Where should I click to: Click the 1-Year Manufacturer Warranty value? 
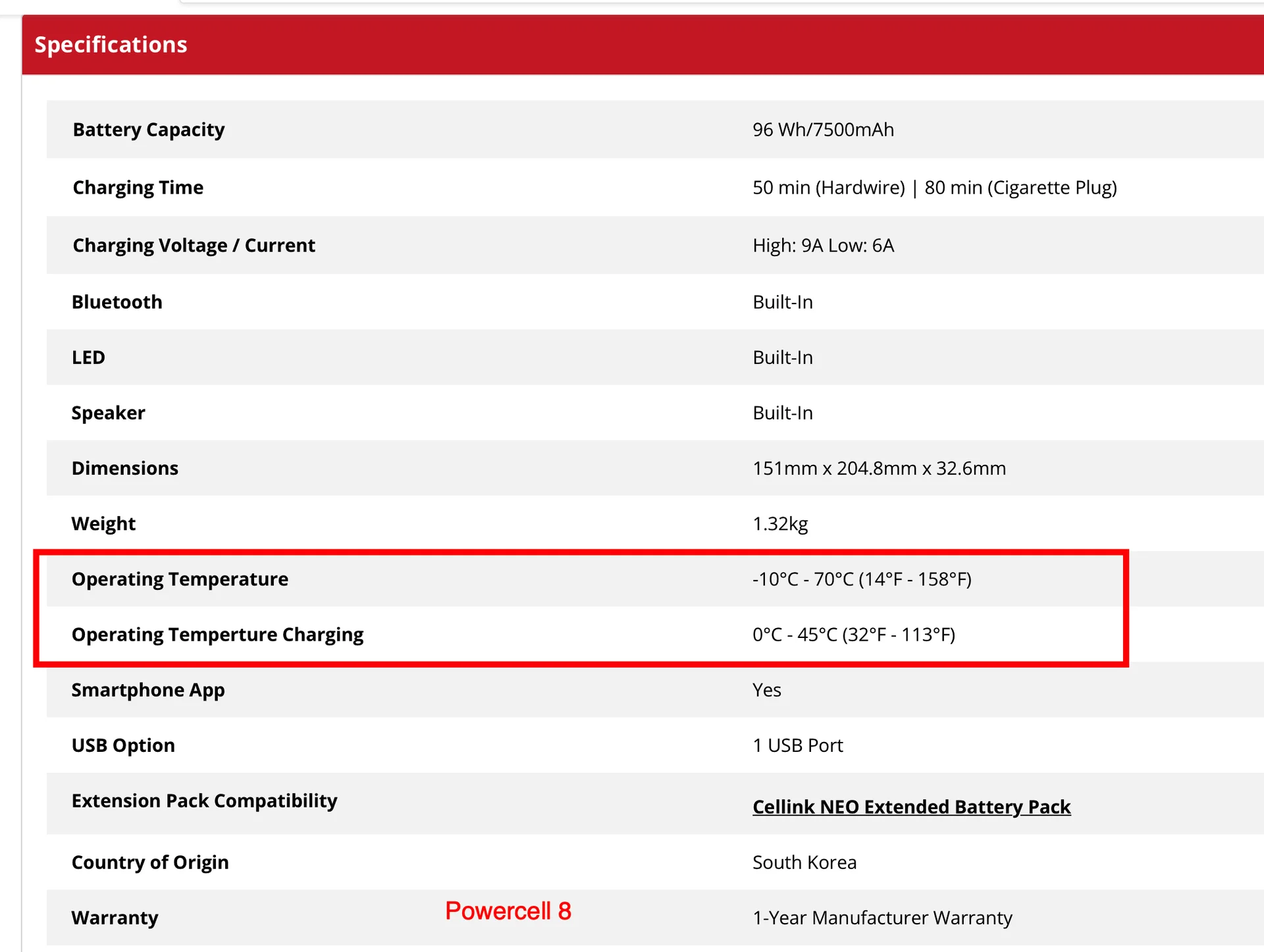882,918
